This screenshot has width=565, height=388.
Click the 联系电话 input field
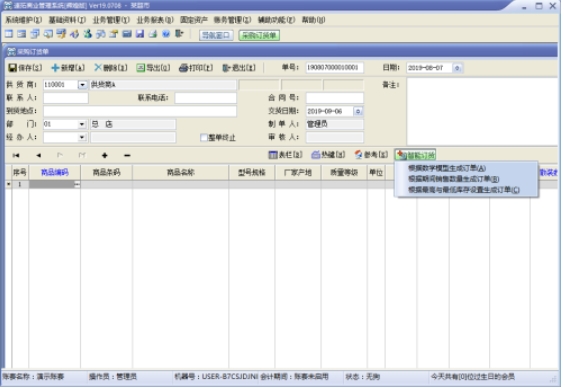206,98
